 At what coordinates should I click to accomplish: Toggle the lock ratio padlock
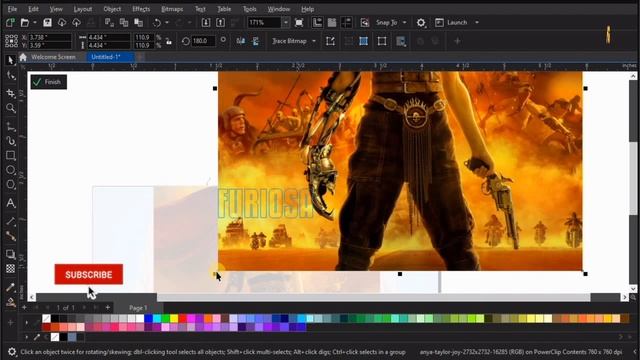coord(169,41)
